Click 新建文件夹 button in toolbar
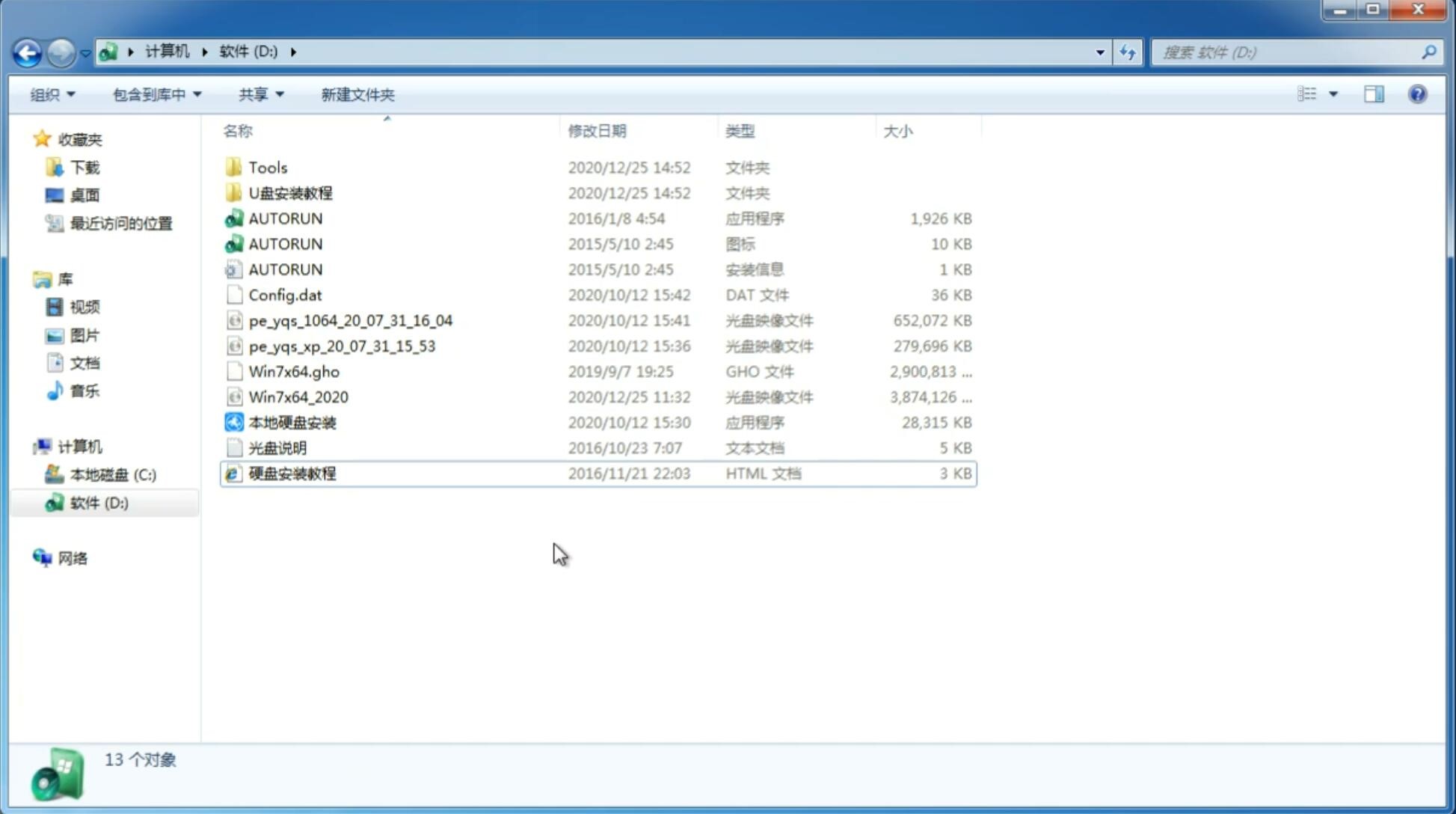 pyautogui.click(x=358, y=94)
